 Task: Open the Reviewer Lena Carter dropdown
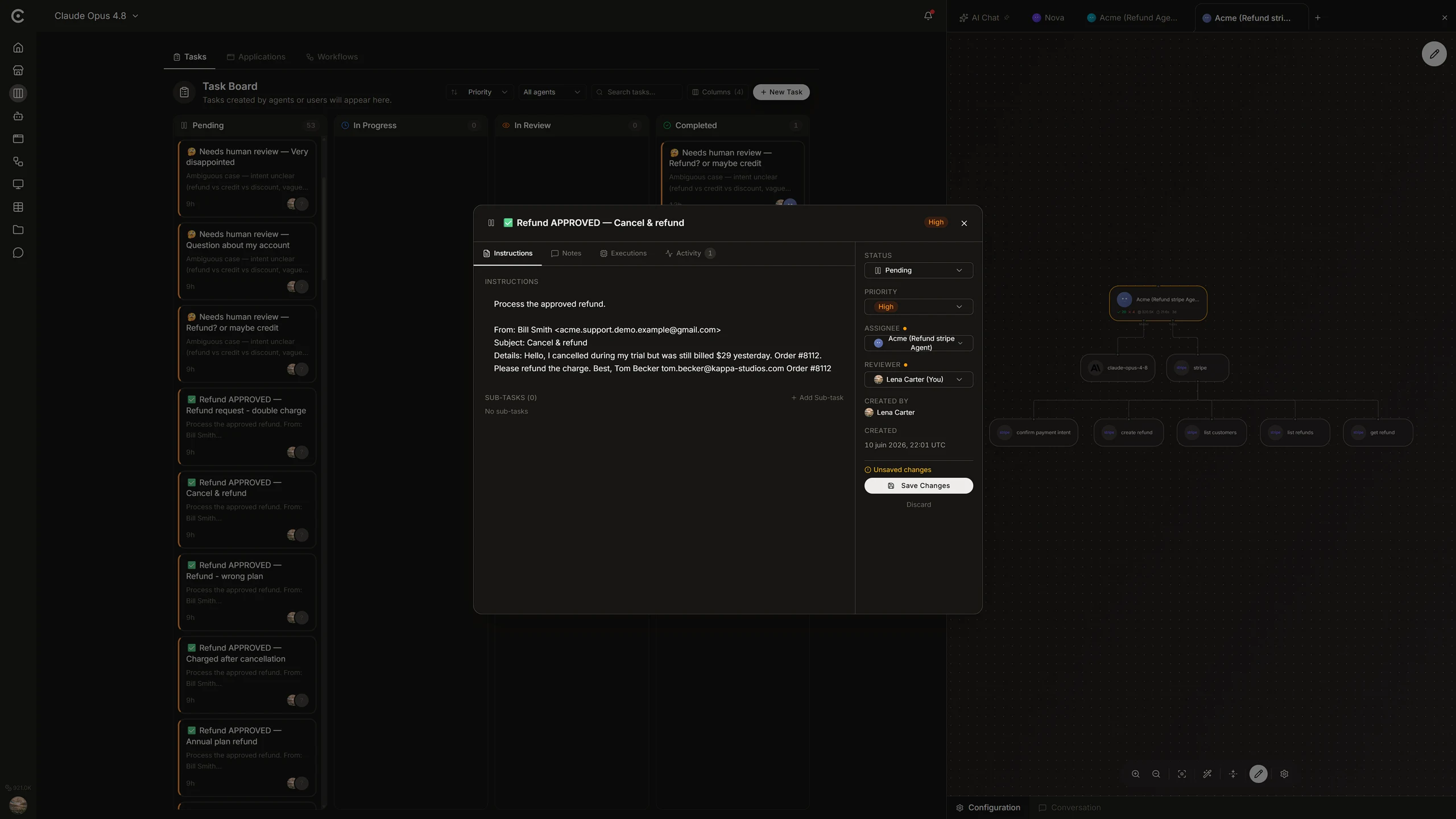[x=919, y=379]
